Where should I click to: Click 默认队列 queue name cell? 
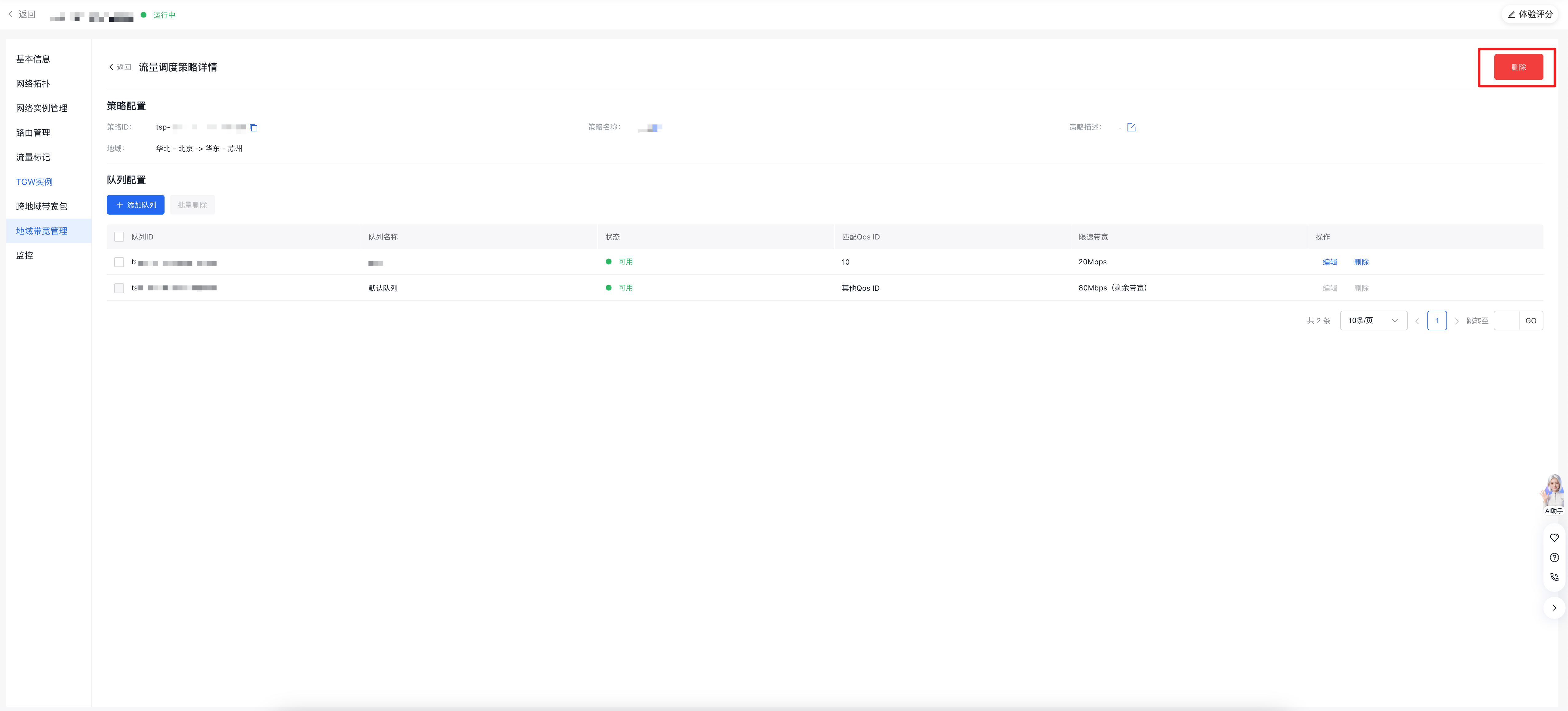coord(383,288)
